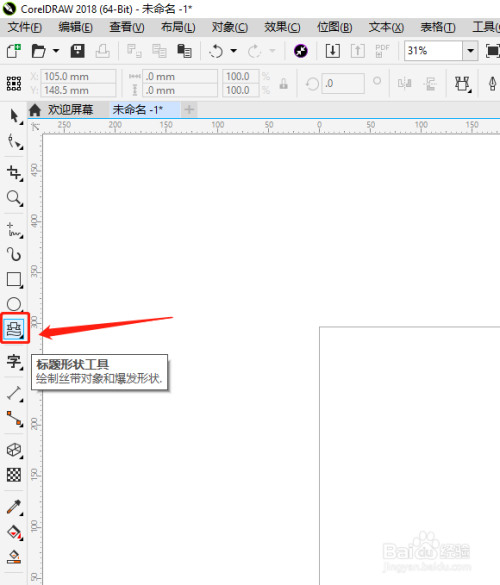Image resolution: width=500 pixels, height=585 pixels.
Task: Open the Open-file dropdown arrow
Action: pos(56,51)
